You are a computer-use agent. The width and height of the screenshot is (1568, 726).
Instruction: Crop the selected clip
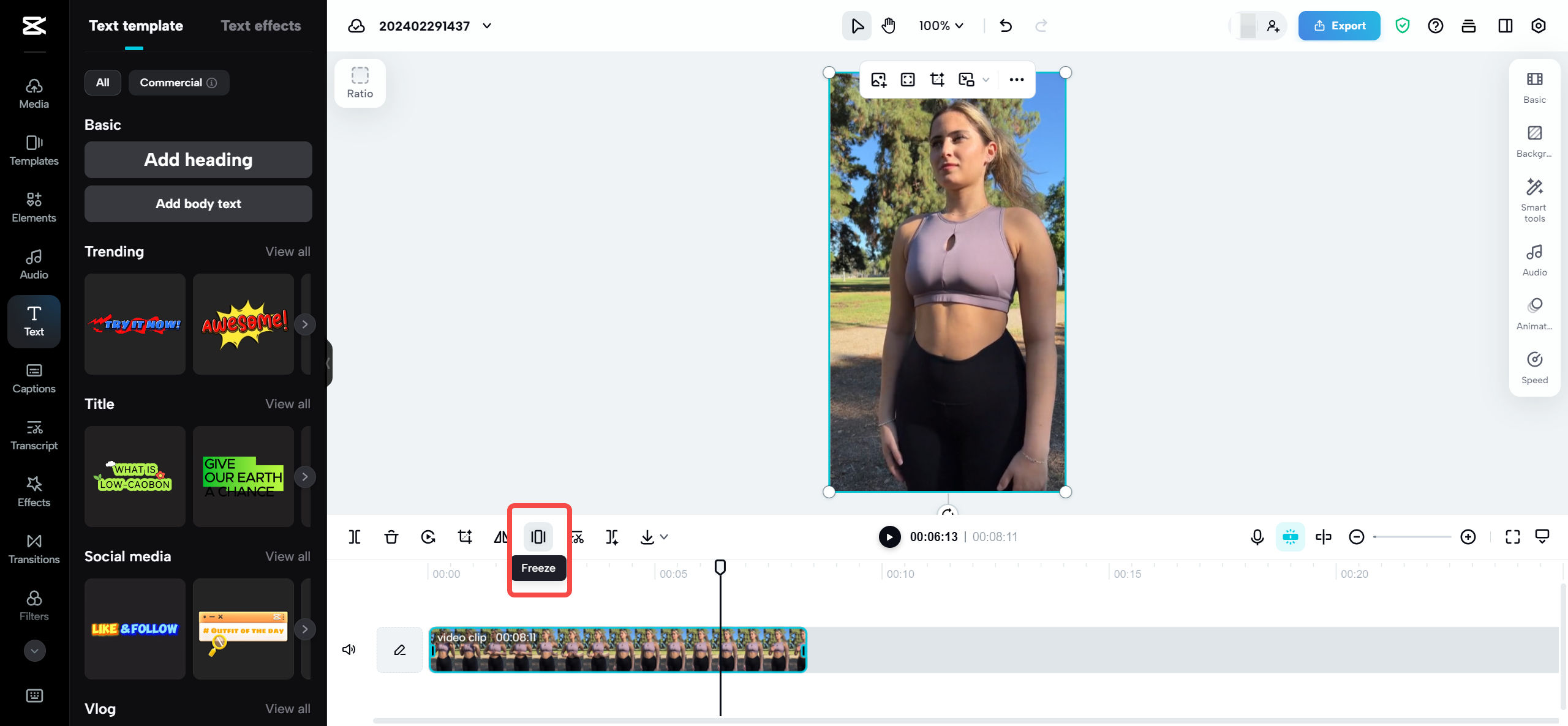click(465, 537)
